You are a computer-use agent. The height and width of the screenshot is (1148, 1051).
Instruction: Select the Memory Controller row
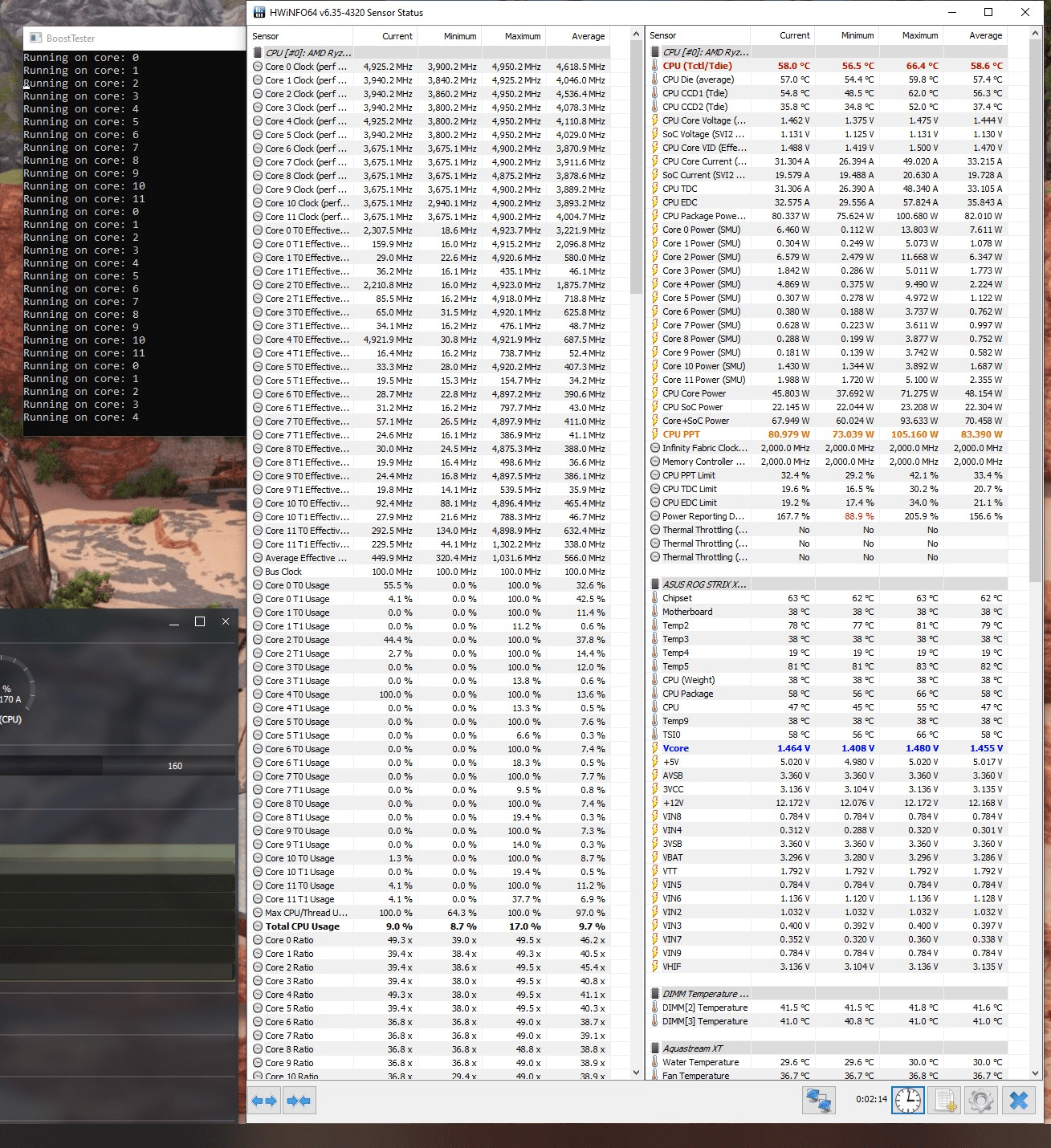pyautogui.click(x=828, y=462)
